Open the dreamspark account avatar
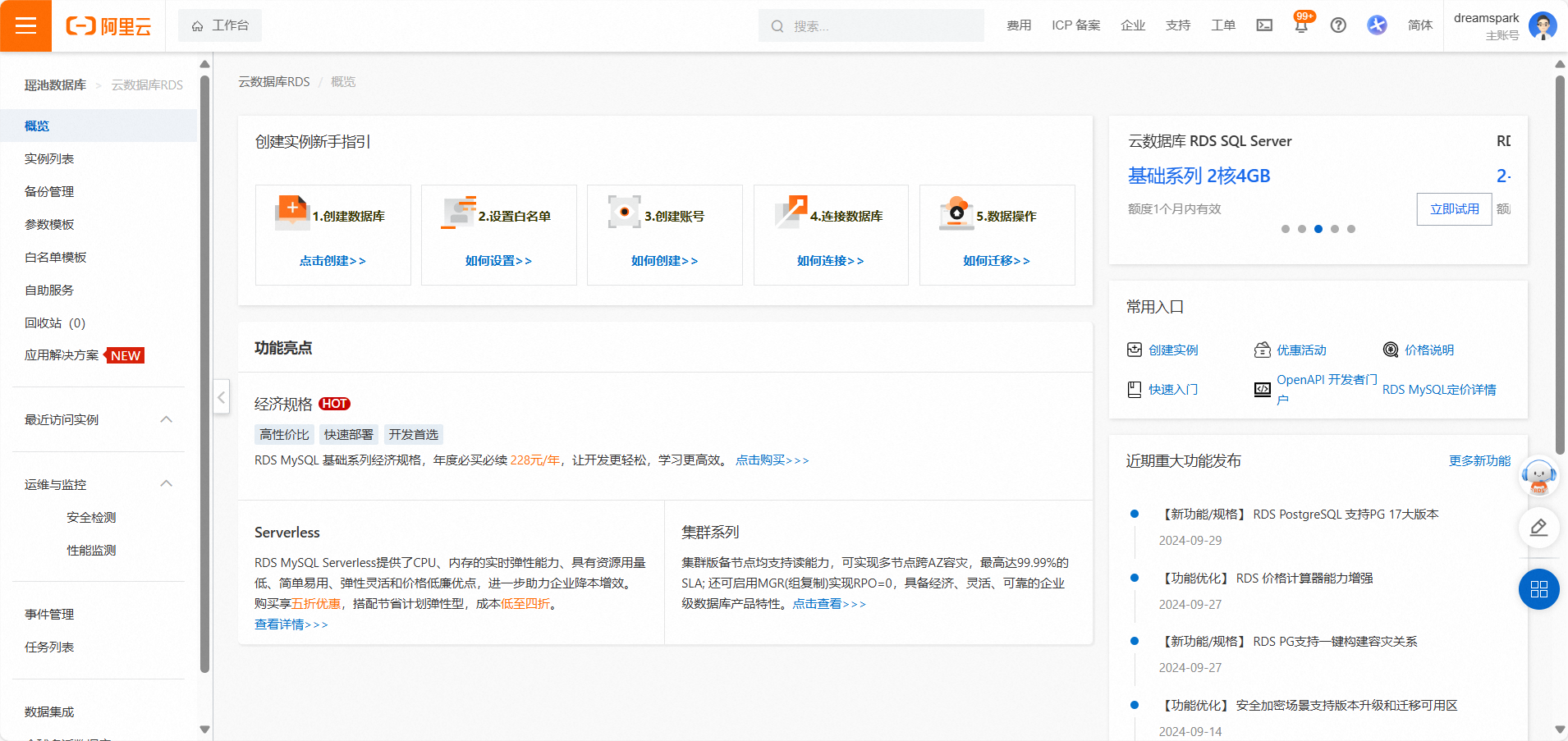Screen dimensions: 1568x741 point(1543,25)
